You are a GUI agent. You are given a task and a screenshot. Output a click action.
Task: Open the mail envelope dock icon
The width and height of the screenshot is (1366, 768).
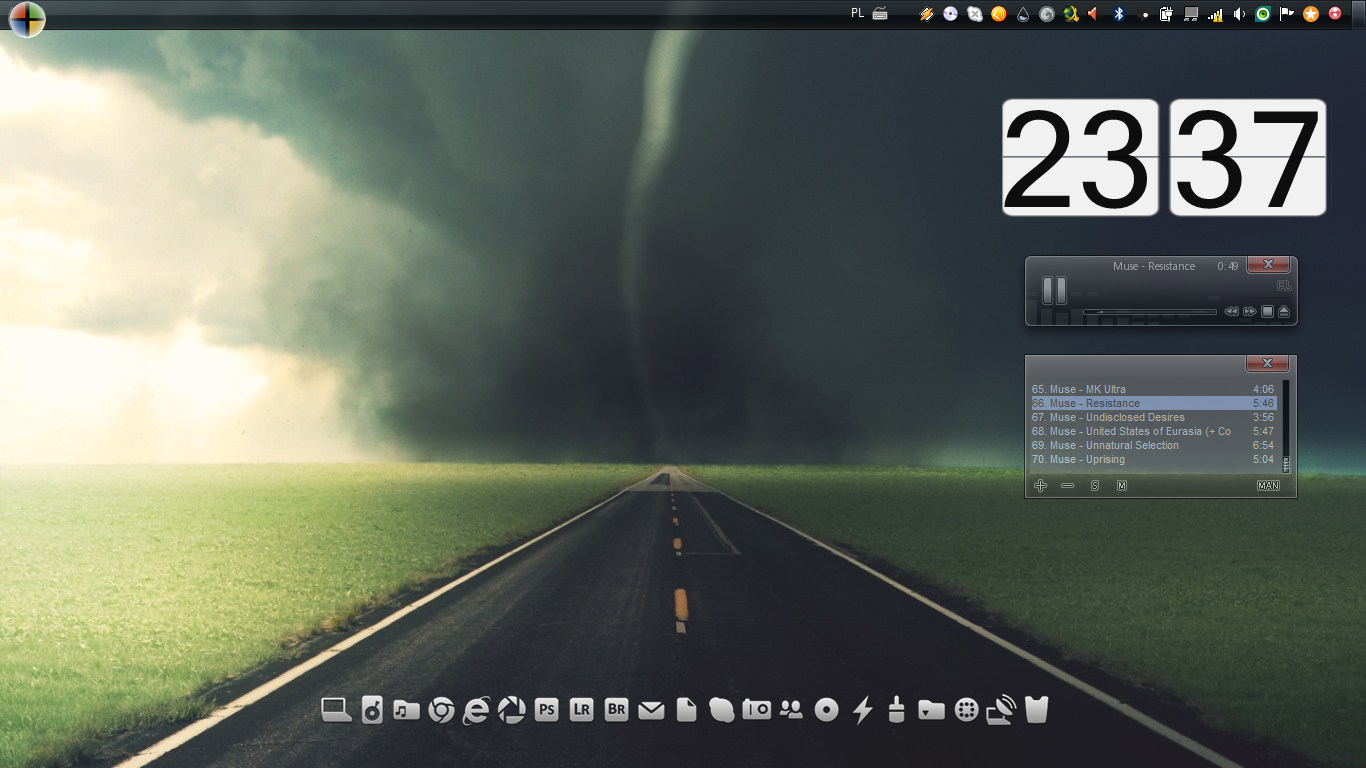point(651,710)
